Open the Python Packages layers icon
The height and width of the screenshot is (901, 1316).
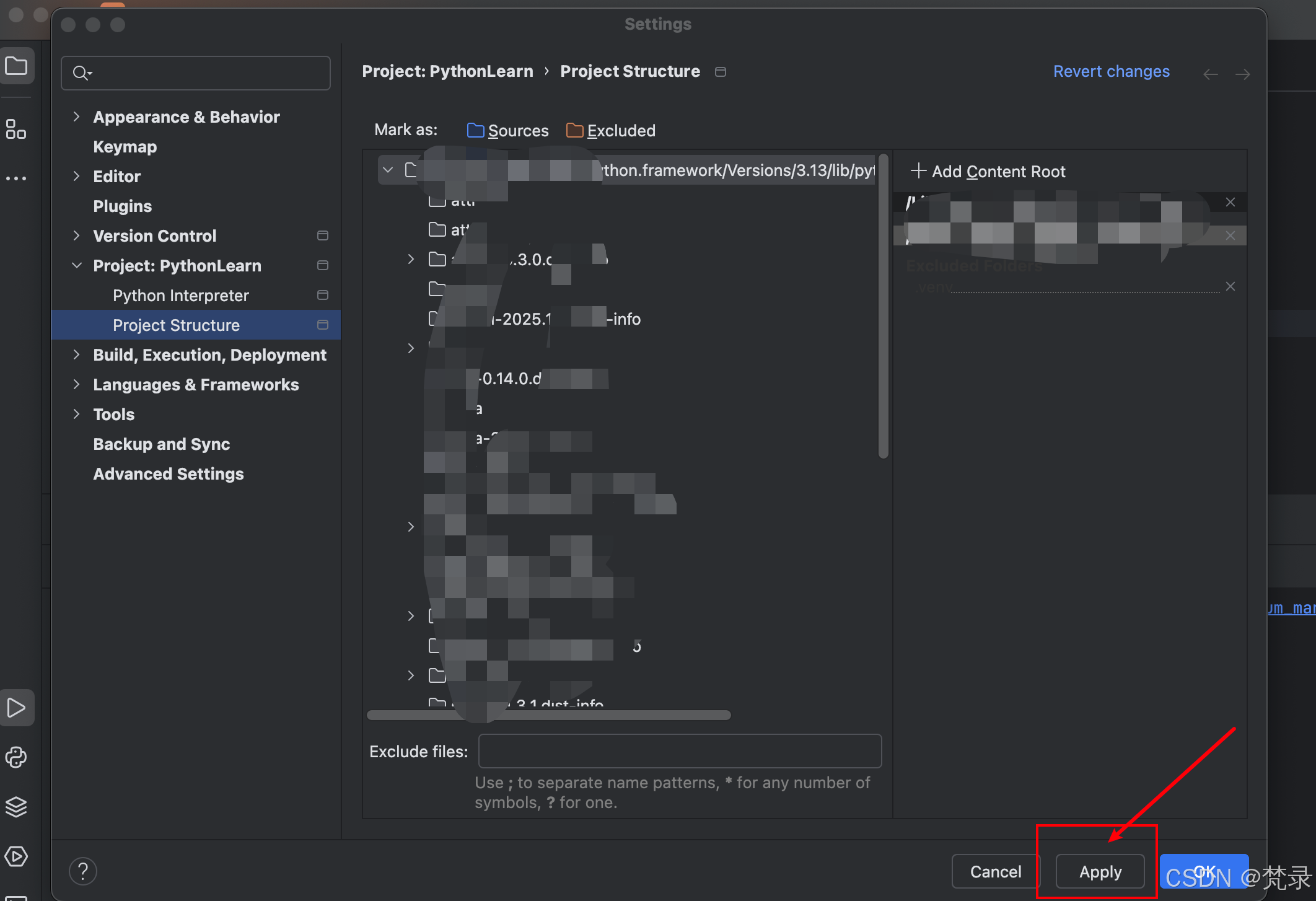pos(16,807)
